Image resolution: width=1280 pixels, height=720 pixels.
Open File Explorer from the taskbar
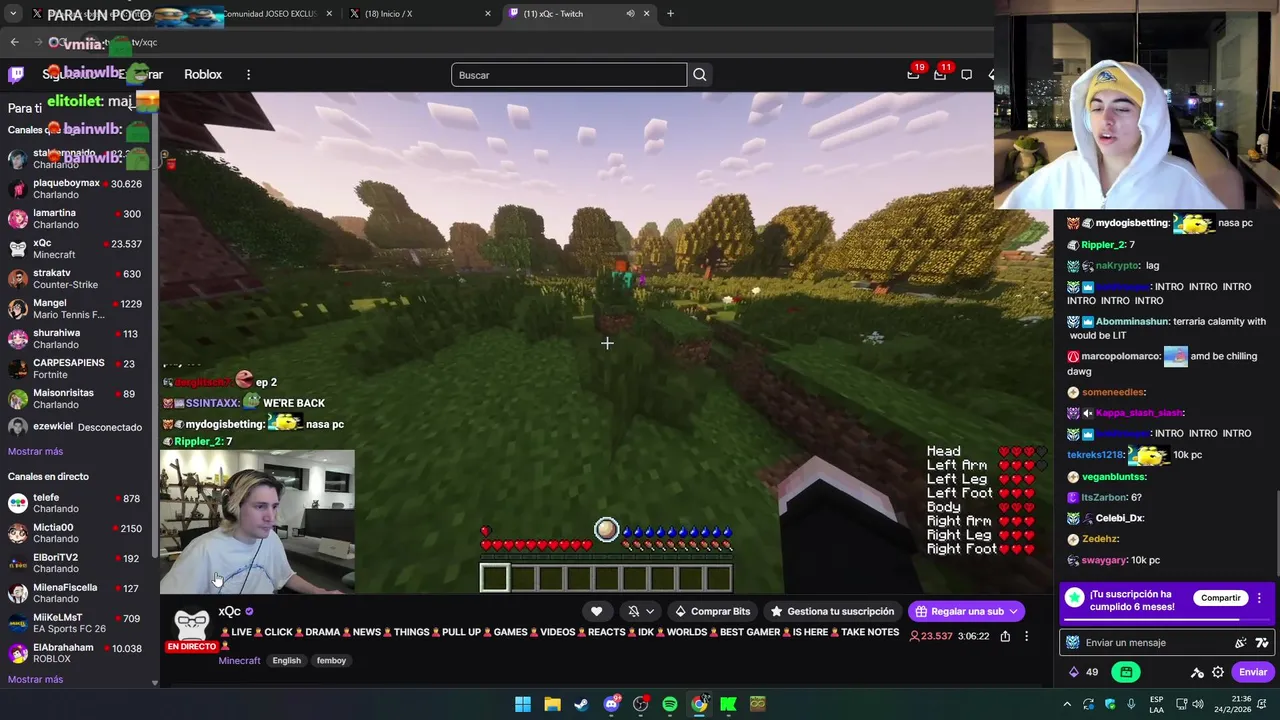tap(552, 704)
